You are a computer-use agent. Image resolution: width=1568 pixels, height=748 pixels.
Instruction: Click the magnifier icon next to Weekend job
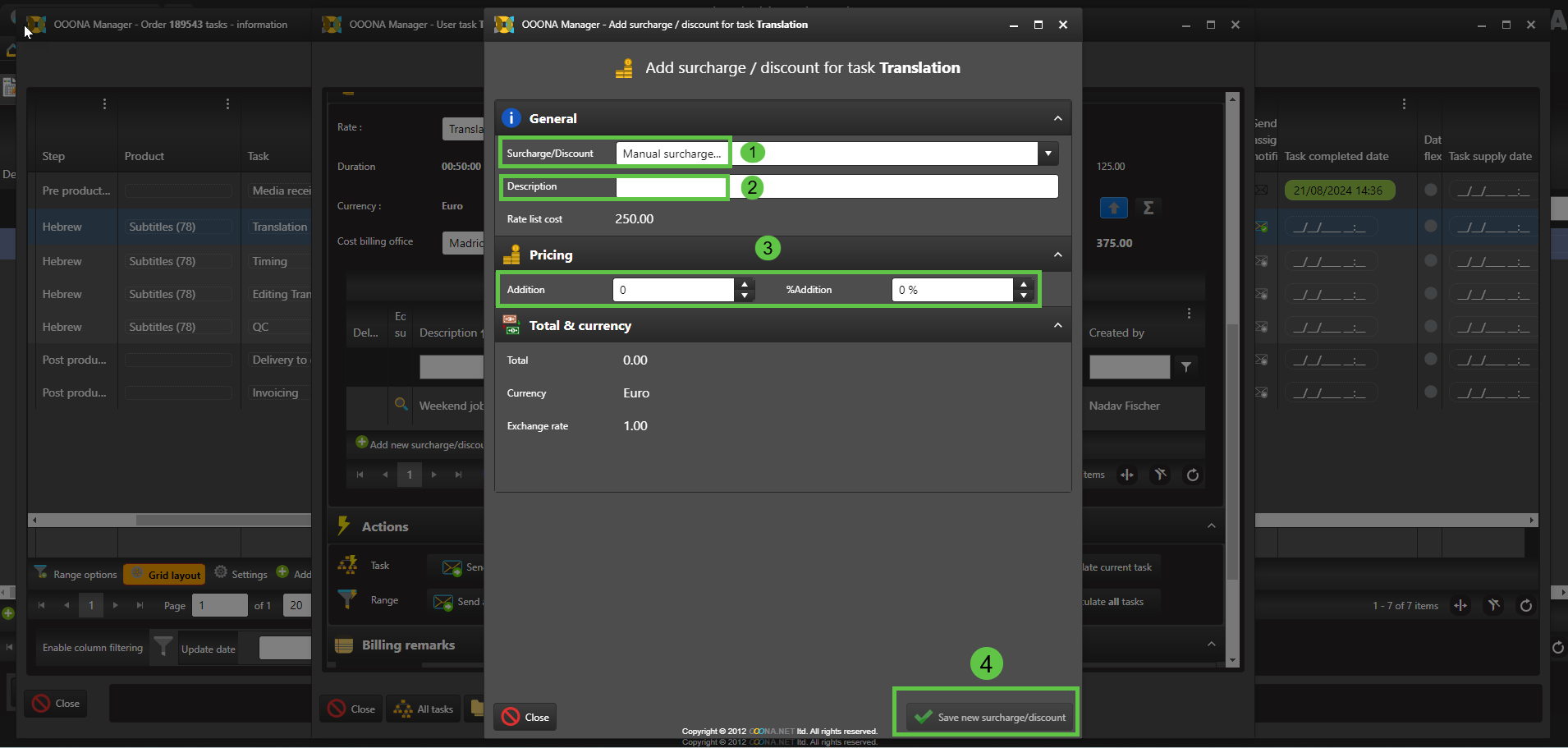pyautogui.click(x=401, y=405)
